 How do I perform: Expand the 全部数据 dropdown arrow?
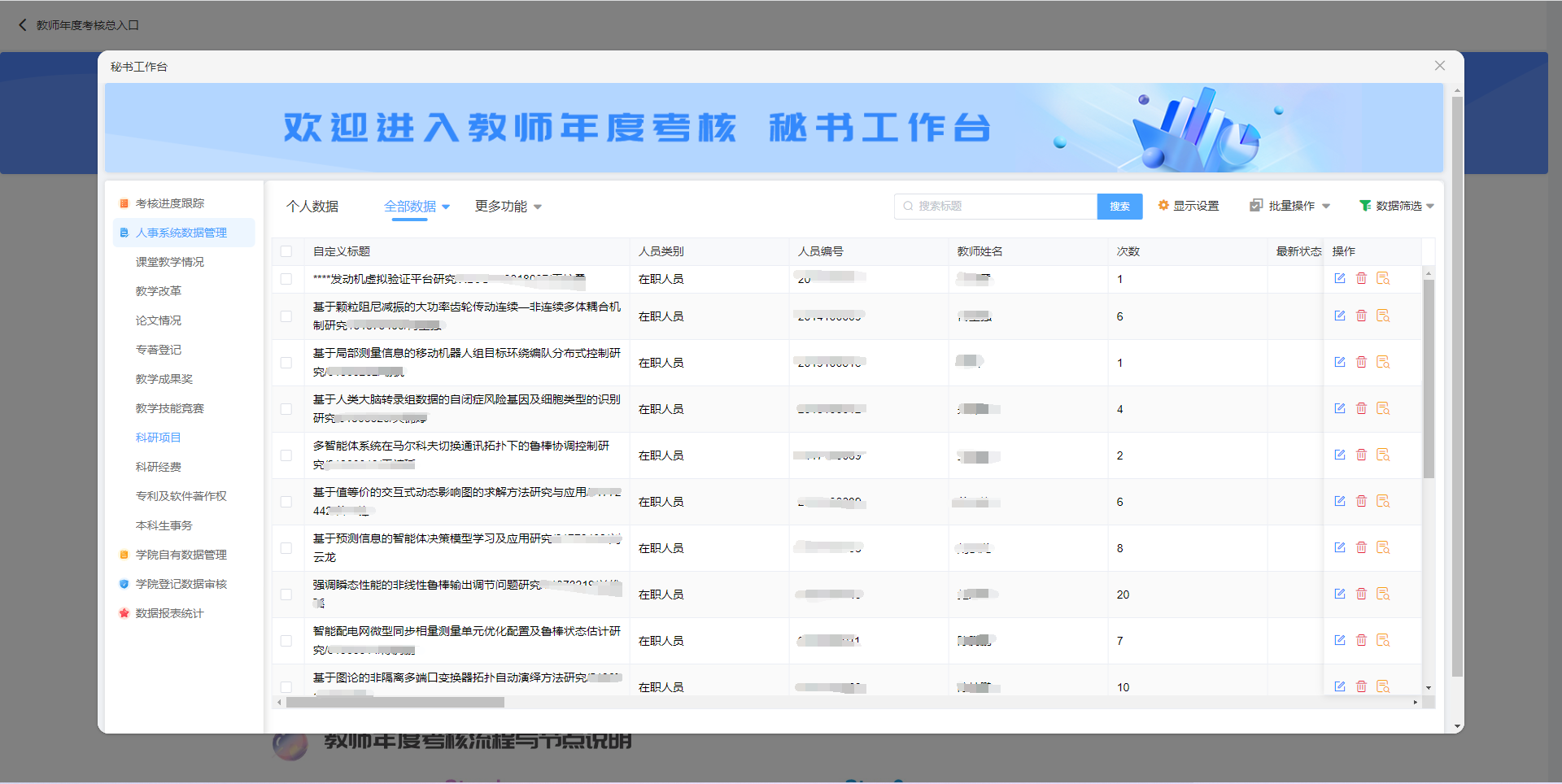coord(446,207)
